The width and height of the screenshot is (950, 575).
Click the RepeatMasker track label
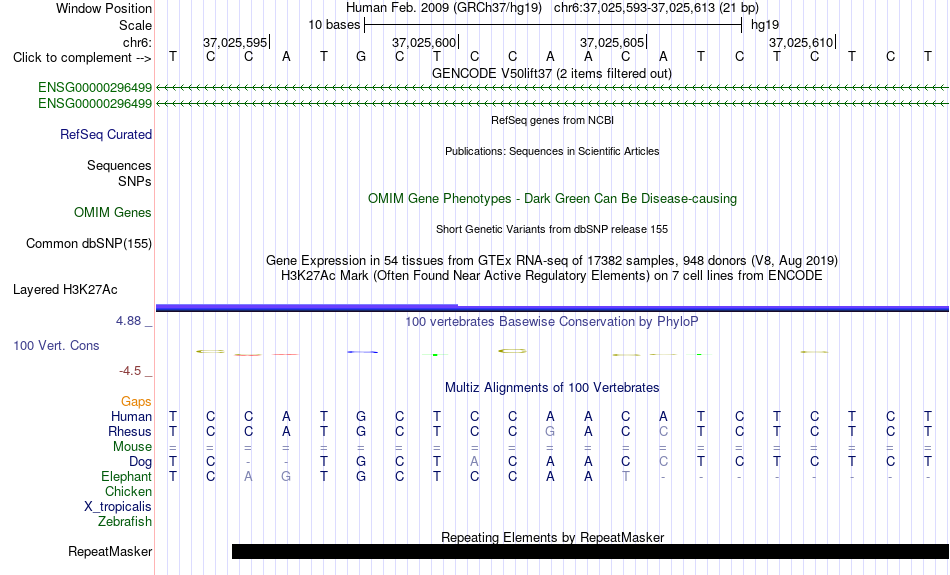(x=110, y=551)
